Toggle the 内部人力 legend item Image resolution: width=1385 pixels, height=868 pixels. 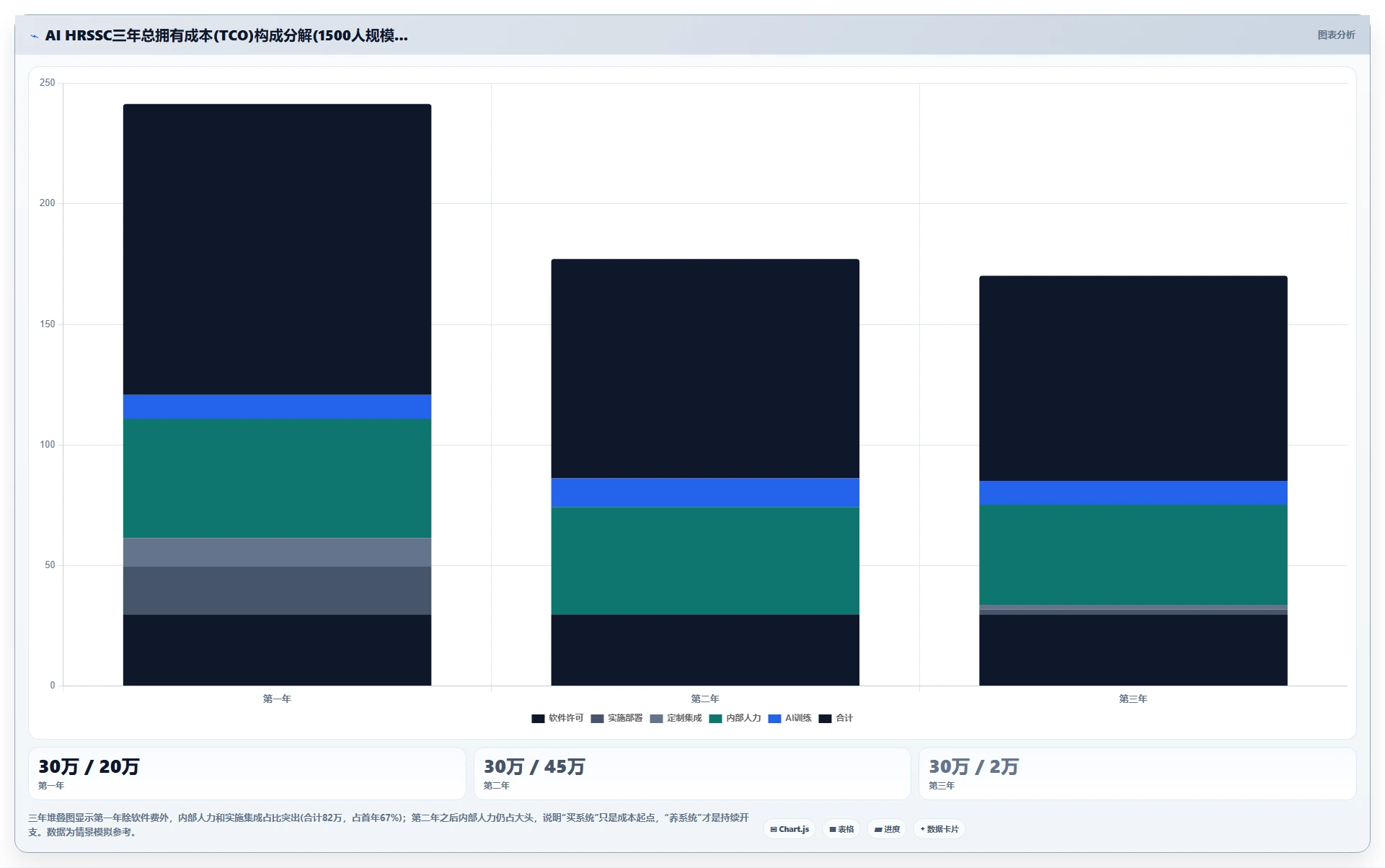coord(735,718)
